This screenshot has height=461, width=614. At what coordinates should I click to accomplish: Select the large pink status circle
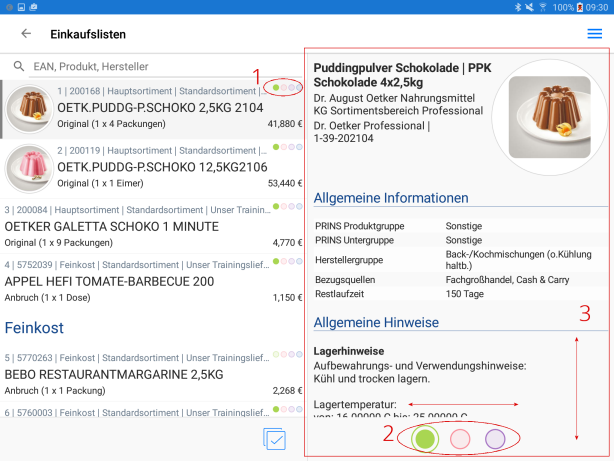point(460,439)
